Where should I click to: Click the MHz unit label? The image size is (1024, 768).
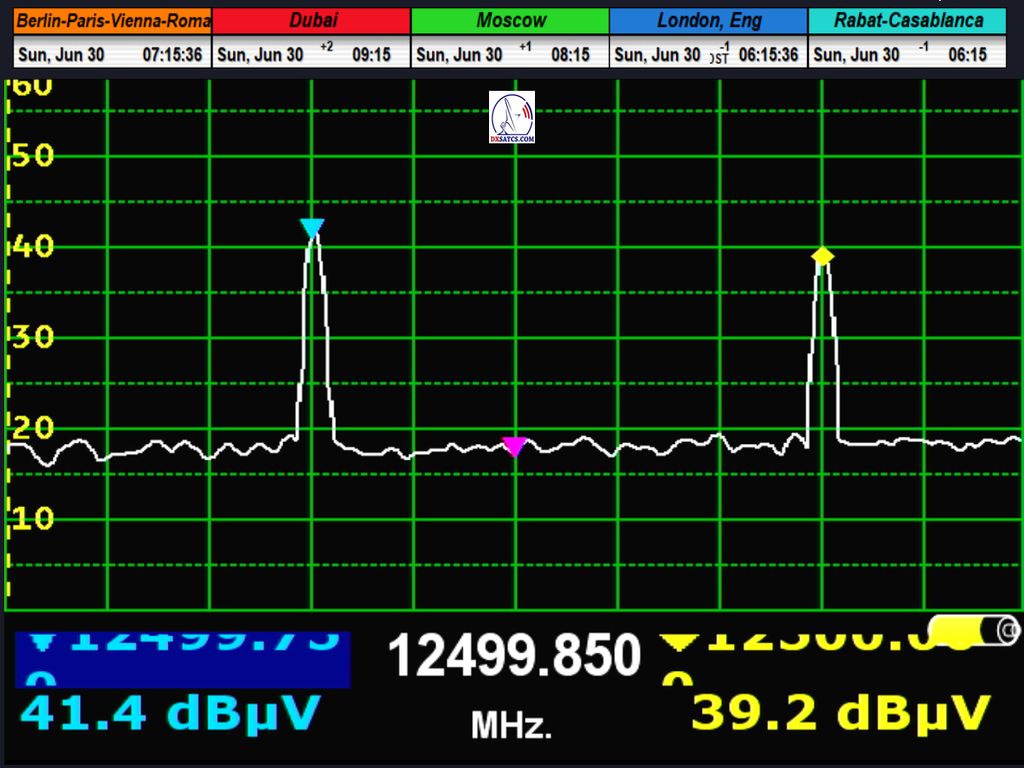click(511, 726)
